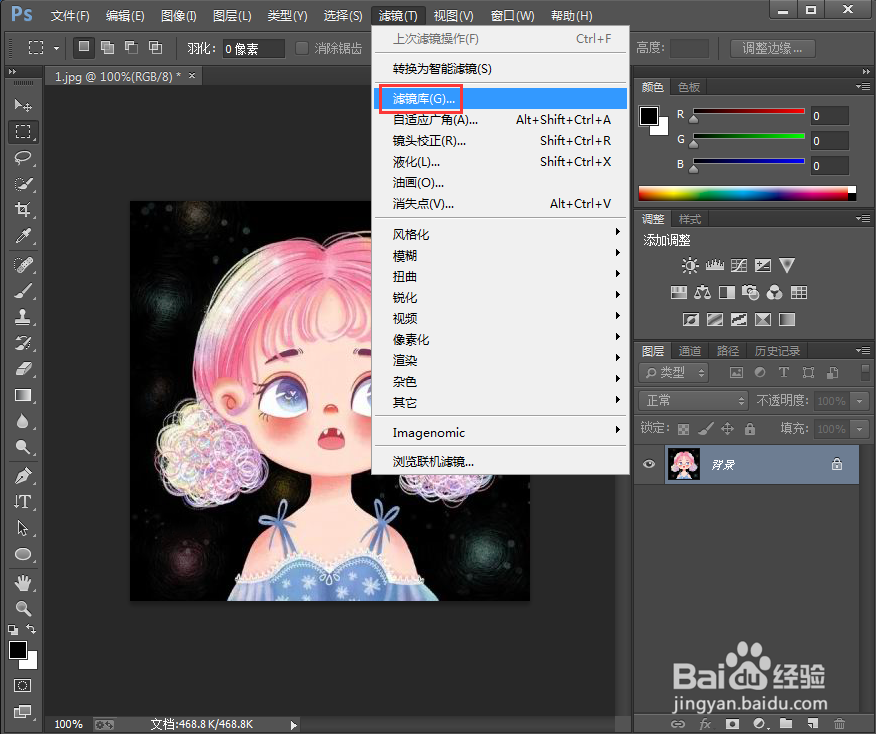The width and height of the screenshot is (876, 734).
Task: Select the Brush tool
Action: tap(23, 290)
